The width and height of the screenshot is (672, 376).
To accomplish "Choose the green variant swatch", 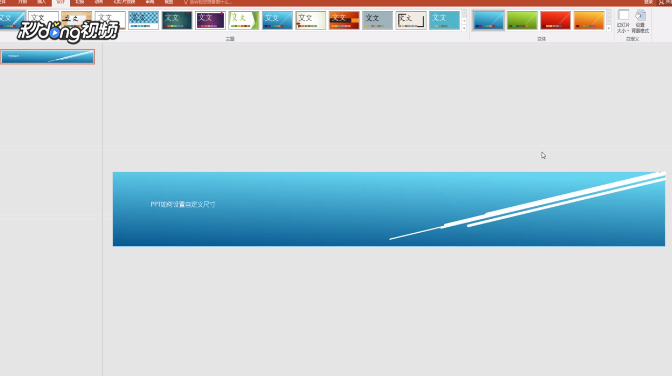I will [522, 20].
